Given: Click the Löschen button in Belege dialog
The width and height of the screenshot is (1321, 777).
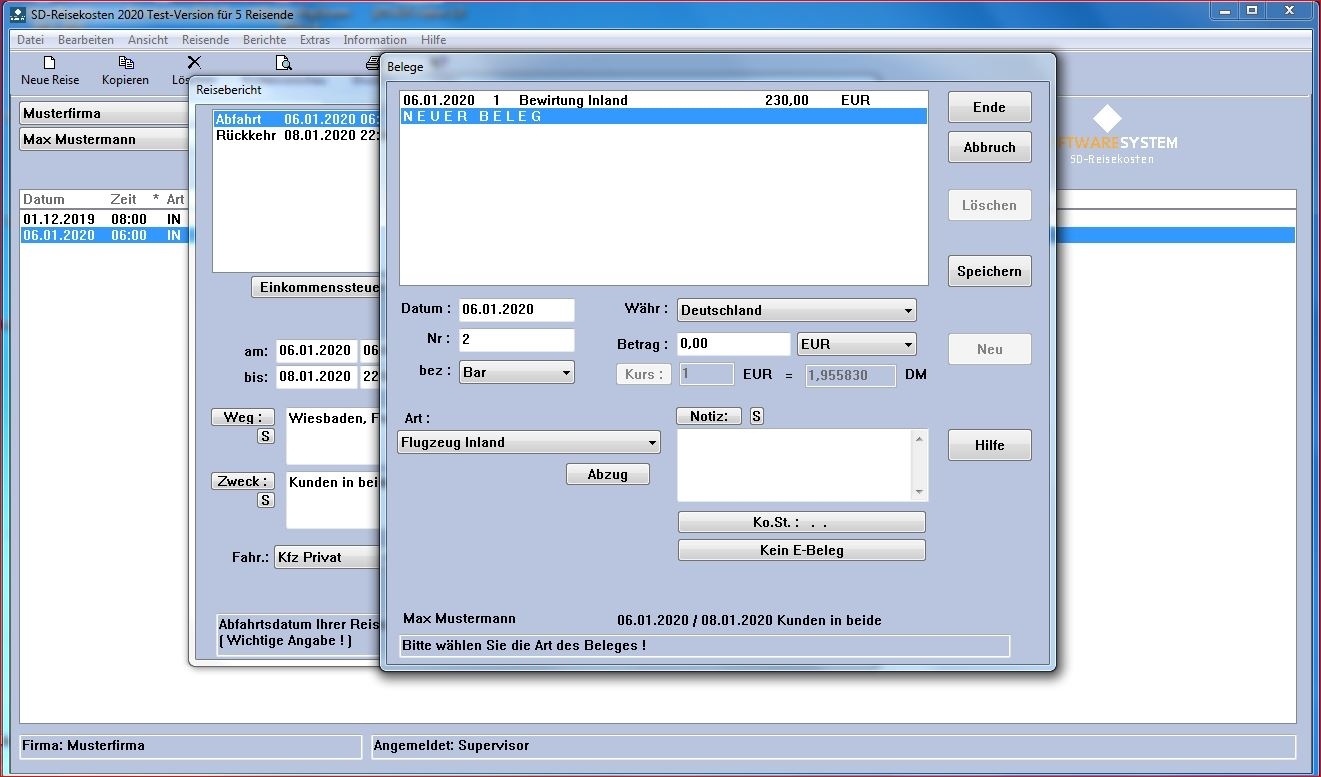Looking at the screenshot, I should point(989,205).
